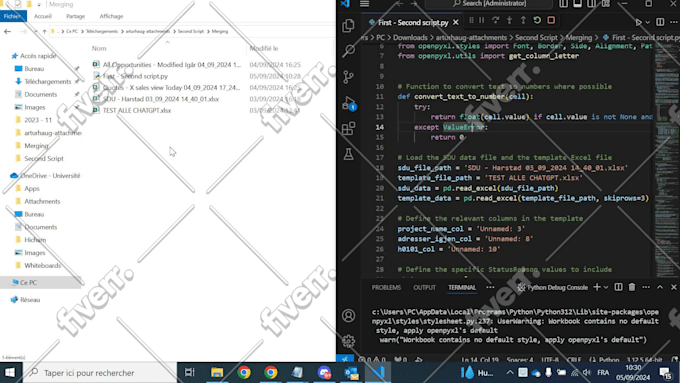
Task: Step over in the debug toolbar
Action: pos(495,20)
